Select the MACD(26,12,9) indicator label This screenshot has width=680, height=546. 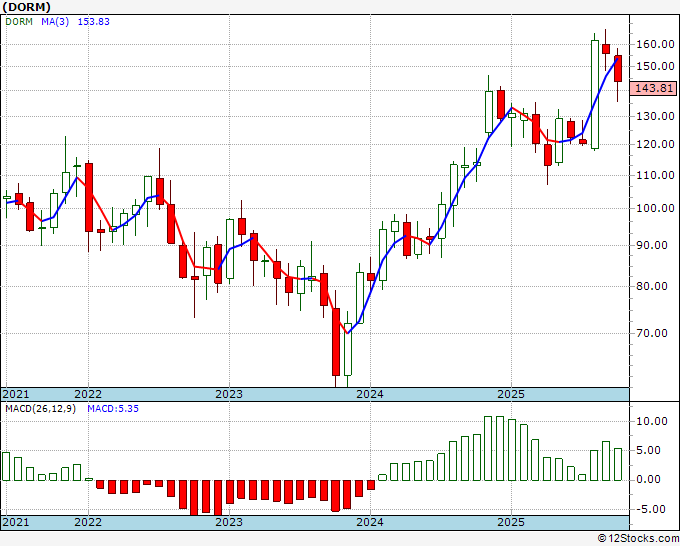pyautogui.click(x=40, y=409)
